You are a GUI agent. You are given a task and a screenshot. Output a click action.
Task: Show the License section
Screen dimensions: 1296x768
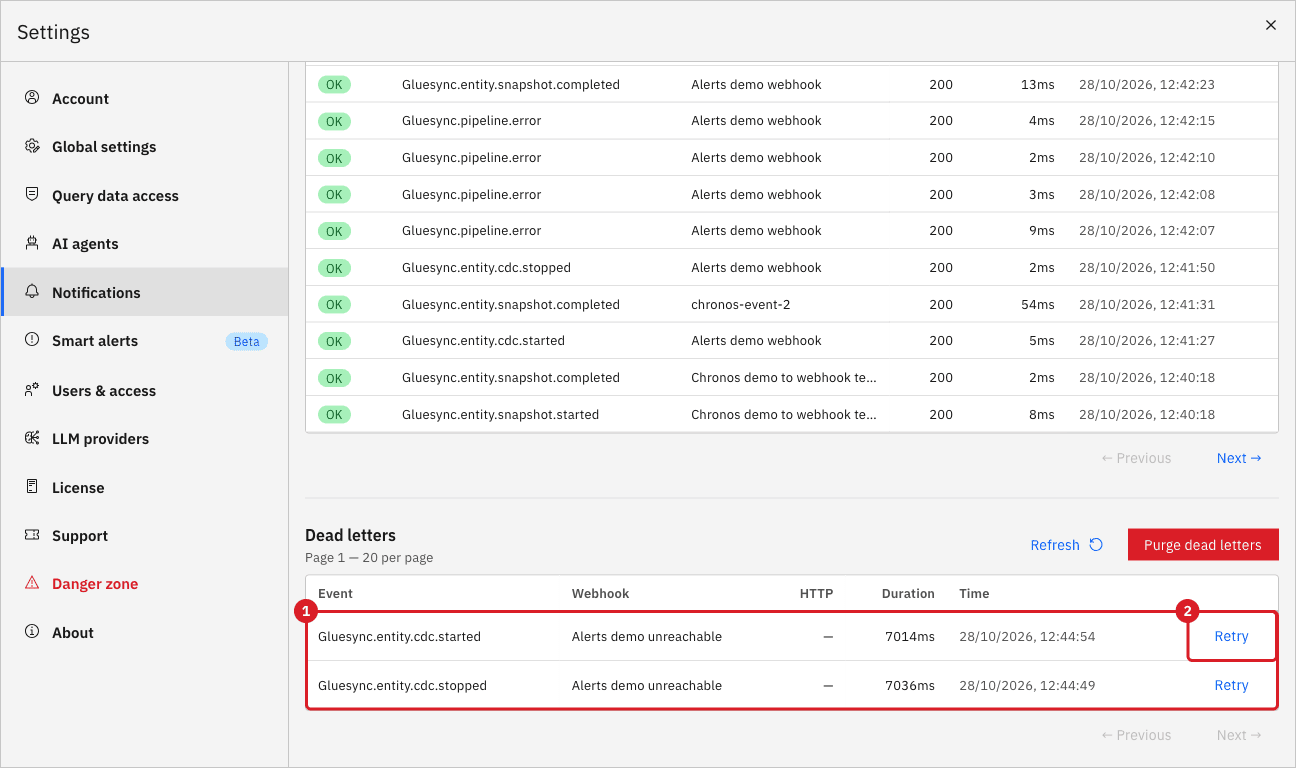pyautogui.click(x=145, y=487)
